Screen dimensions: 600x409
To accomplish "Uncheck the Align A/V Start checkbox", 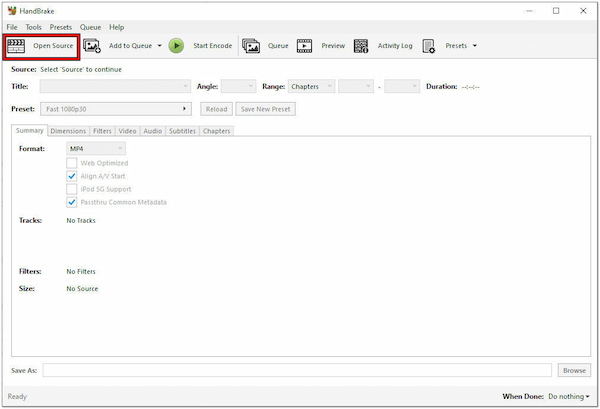I will pos(72,176).
